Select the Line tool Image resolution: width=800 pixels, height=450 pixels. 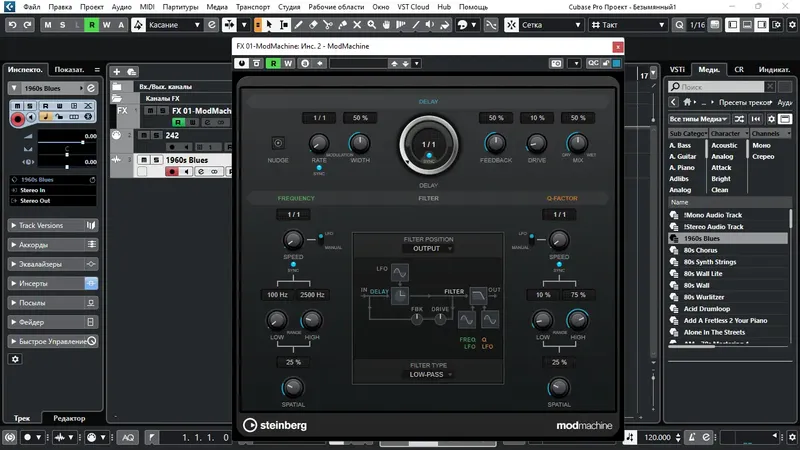tap(416, 24)
